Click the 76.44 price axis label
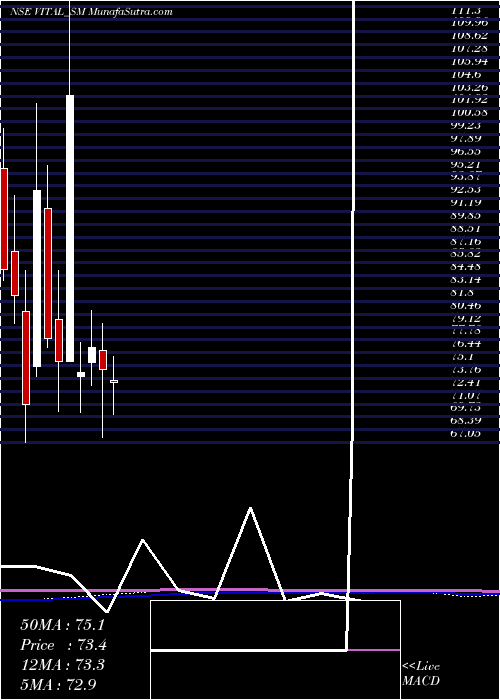Viewport: 500px width, 700px height. click(465, 344)
